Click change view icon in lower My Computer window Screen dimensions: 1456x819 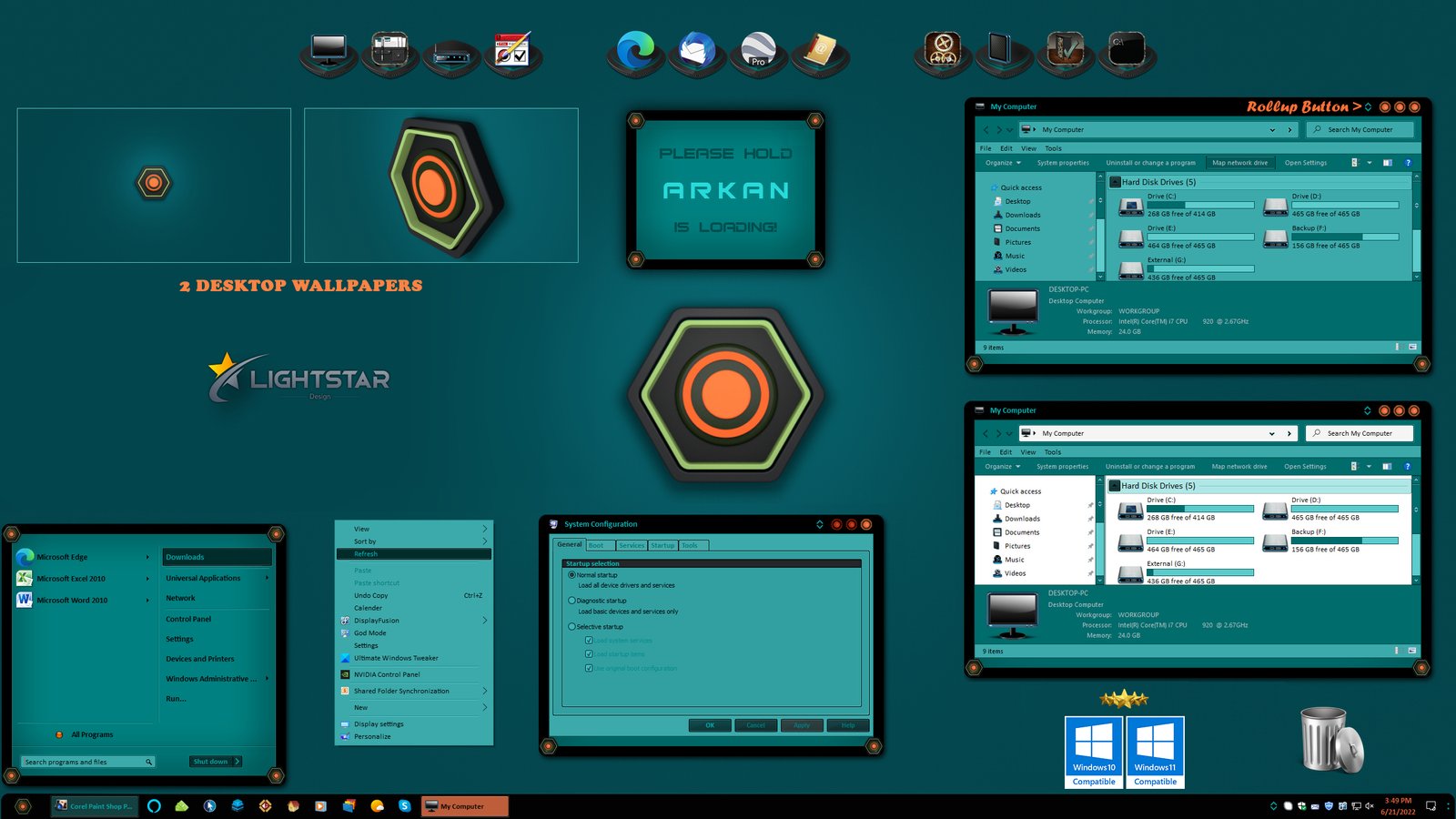pos(1354,467)
